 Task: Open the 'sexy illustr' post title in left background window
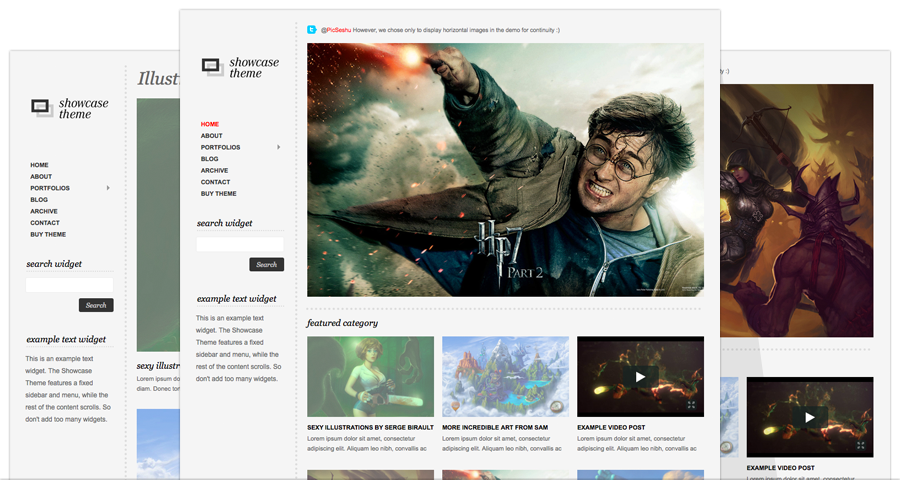[x=158, y=366]
